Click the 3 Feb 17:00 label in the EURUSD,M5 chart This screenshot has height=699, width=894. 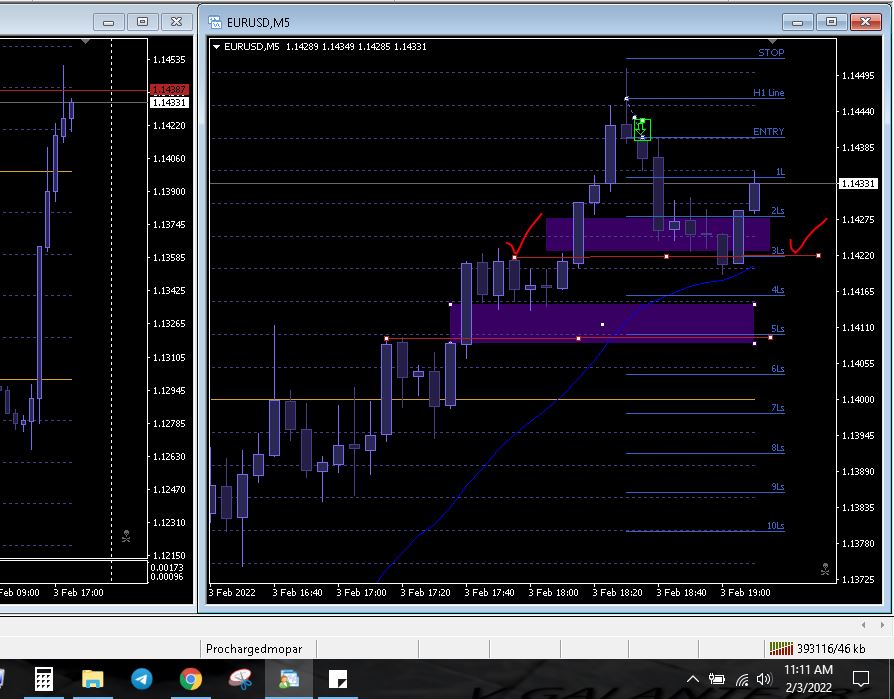point(361,592)
